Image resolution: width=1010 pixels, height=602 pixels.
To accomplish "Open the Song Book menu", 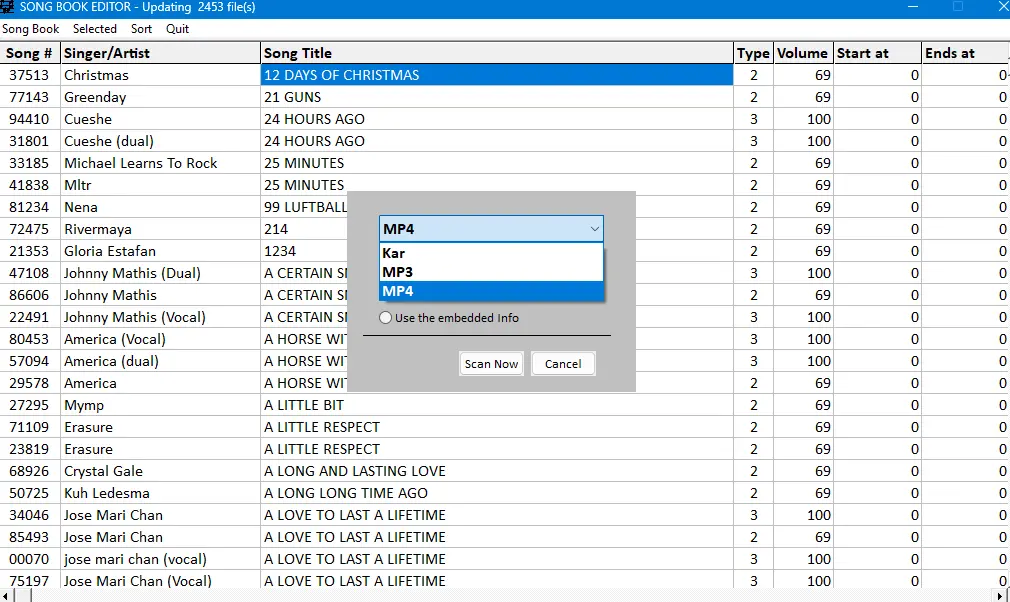I will pos(30,29).
